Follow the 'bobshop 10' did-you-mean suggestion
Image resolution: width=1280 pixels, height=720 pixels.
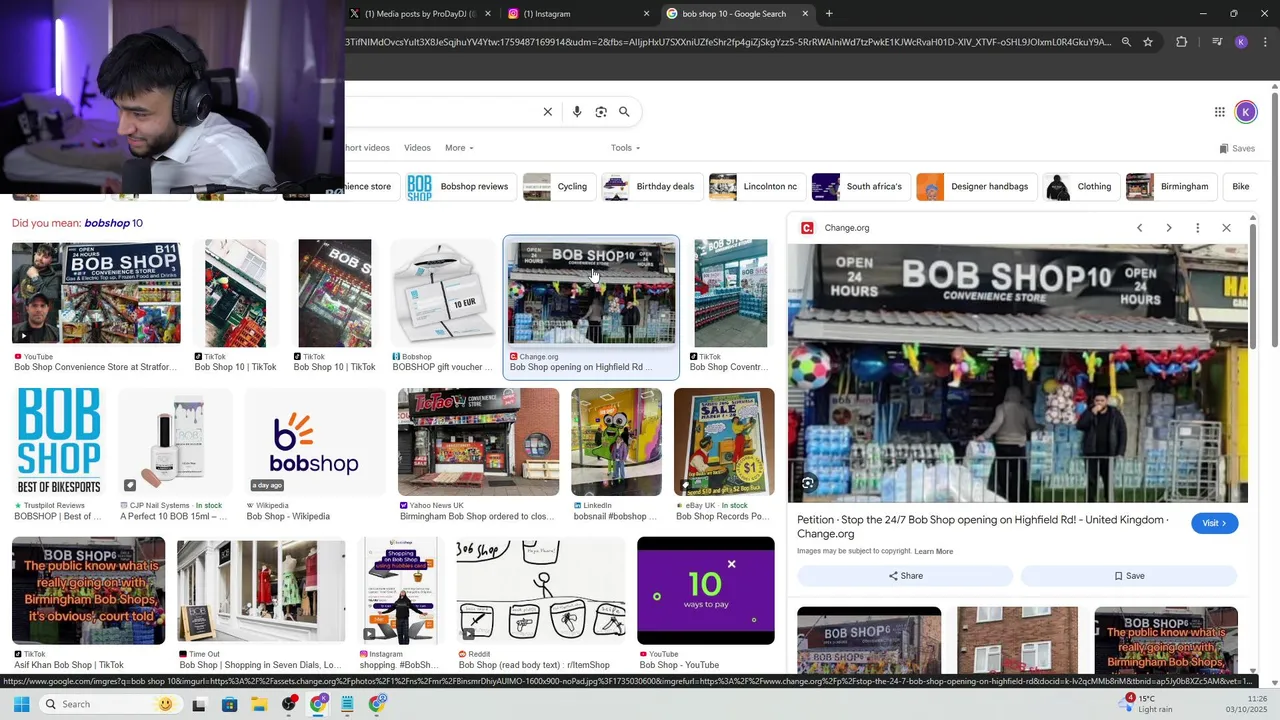click(x=113, y=223)
